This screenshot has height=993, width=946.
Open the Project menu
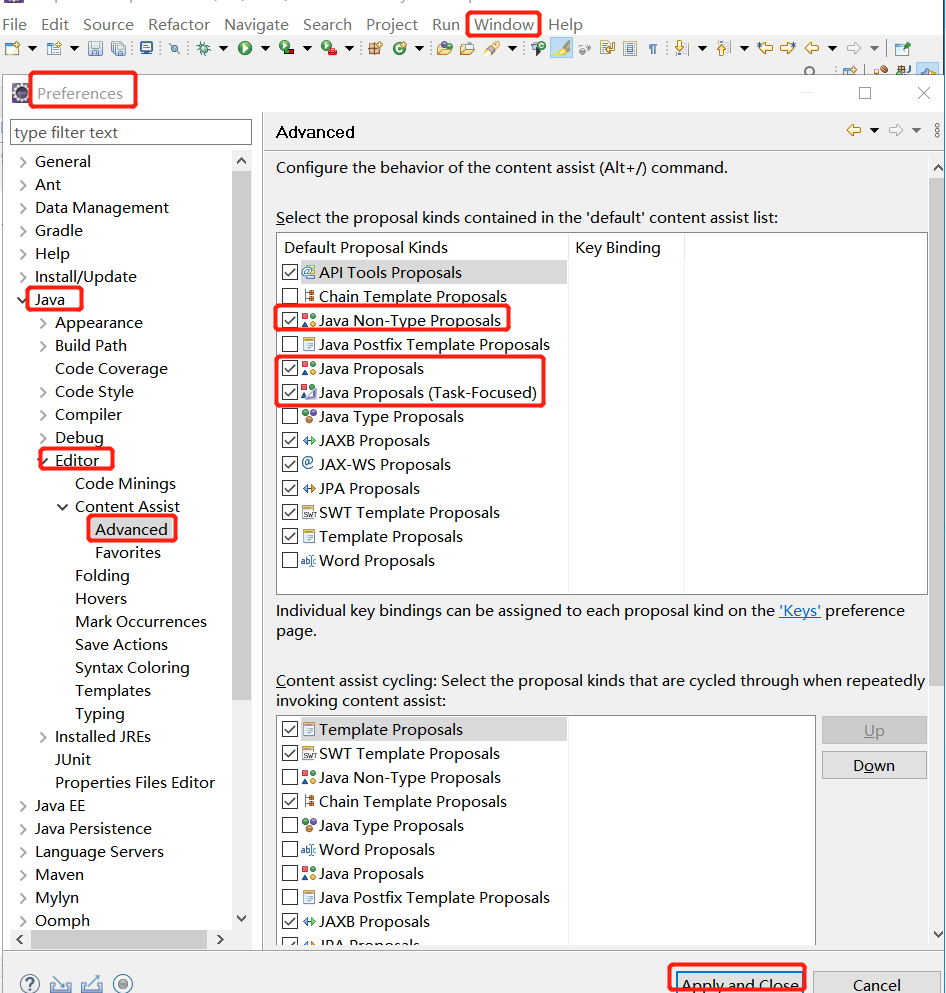coord(392,24)
